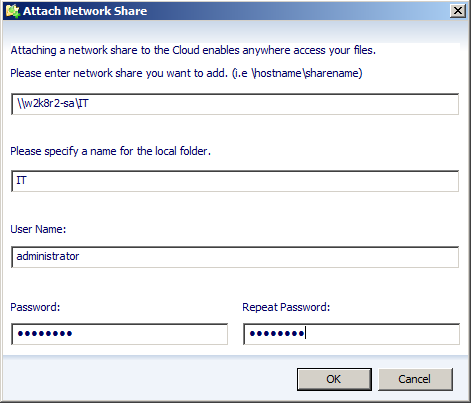Image resolution: width=471 pixels, height=404 pixels.
Task: Click the 'Repeat Password:' label
Action: [x=286, y=307]
